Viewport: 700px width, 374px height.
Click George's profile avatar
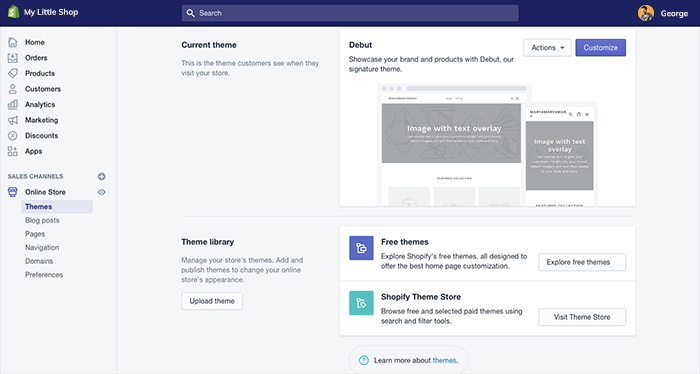646,13
